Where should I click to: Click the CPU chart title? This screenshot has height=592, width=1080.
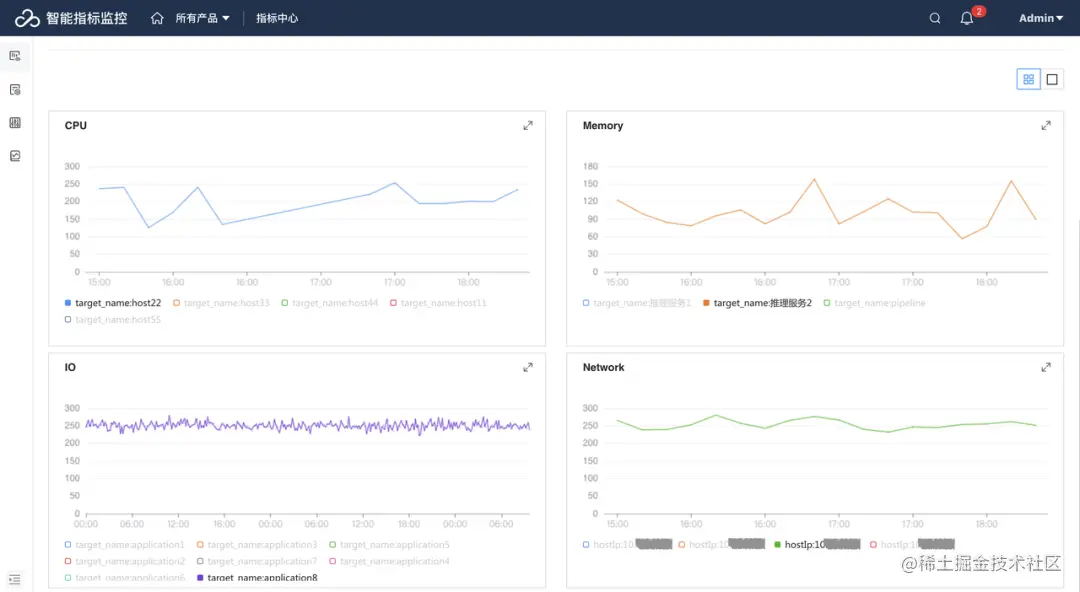tap(76, 125)
